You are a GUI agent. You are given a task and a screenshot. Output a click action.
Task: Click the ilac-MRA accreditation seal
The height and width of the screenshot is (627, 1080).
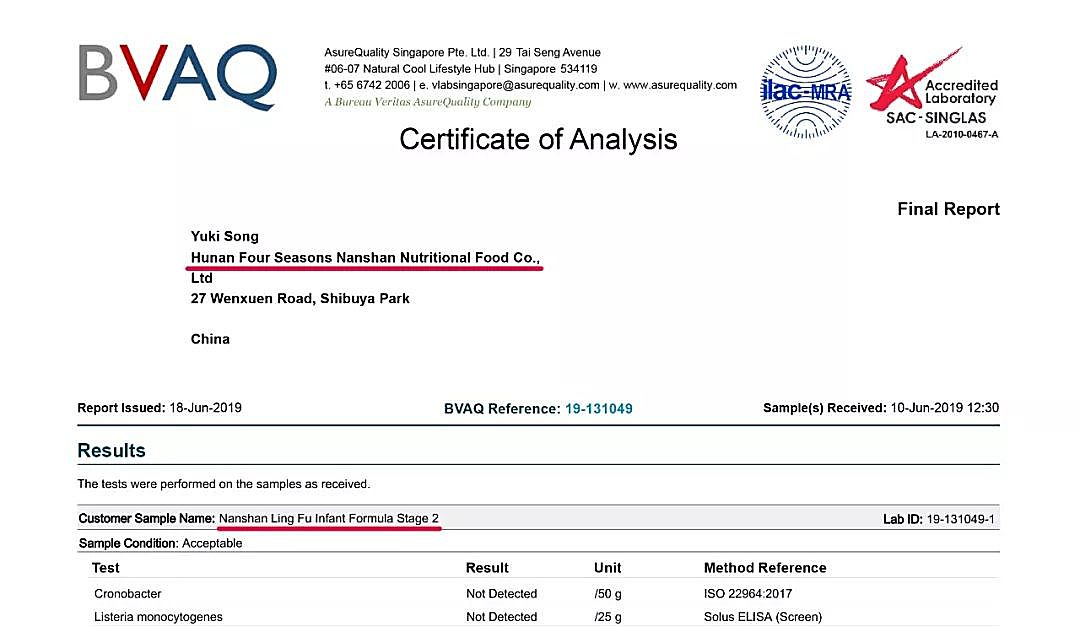click(x=805, y=92)
